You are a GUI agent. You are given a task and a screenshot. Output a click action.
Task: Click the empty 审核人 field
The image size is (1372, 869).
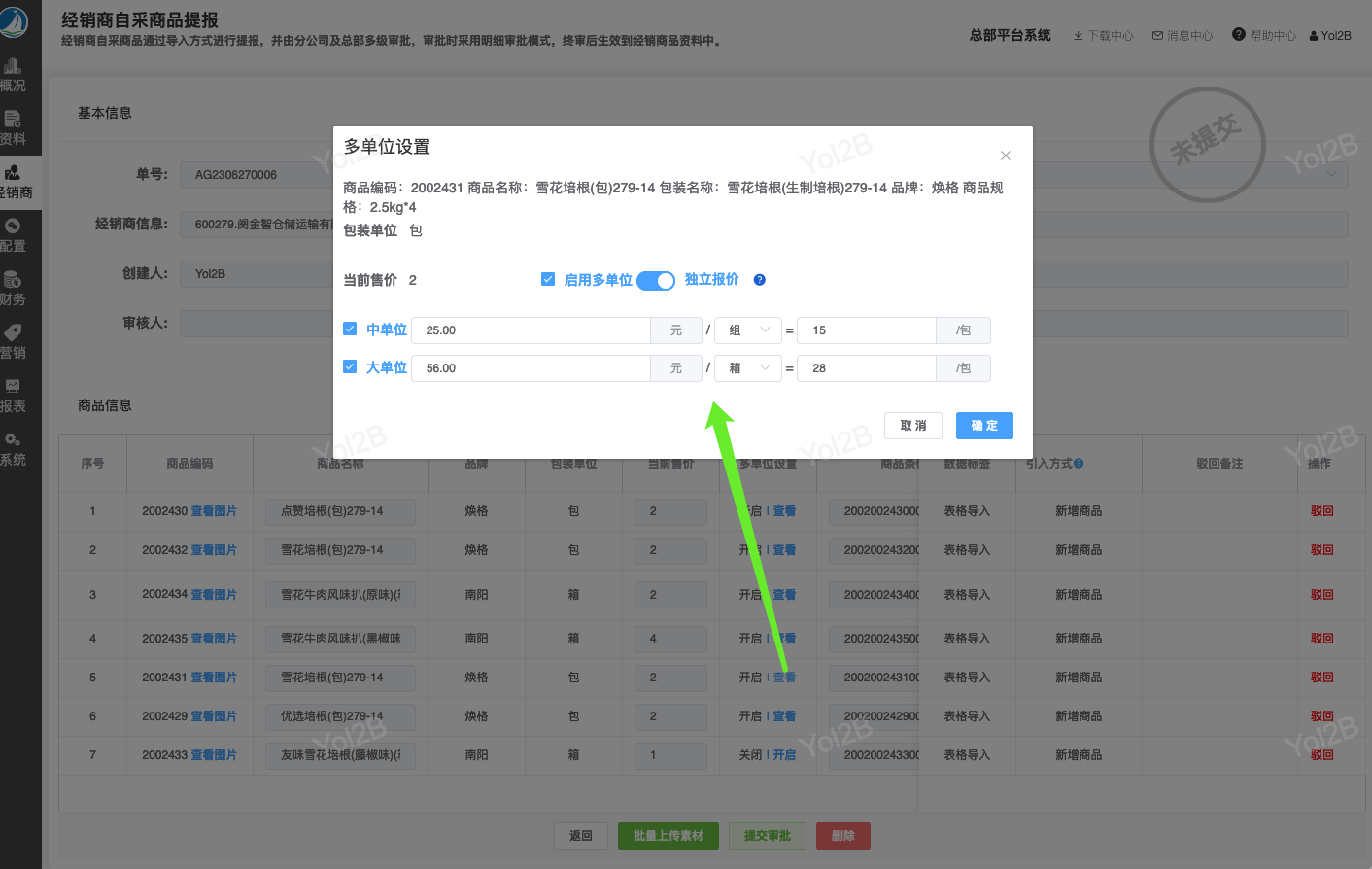tap(257, 324)
